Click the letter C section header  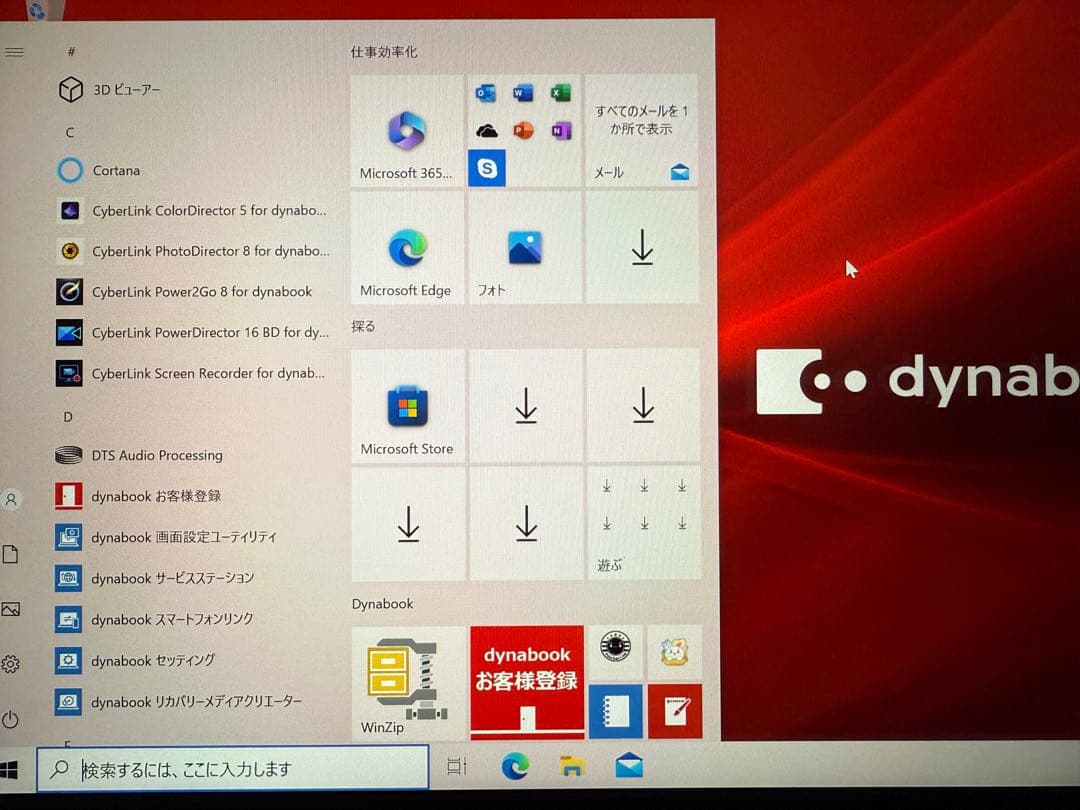69,132
